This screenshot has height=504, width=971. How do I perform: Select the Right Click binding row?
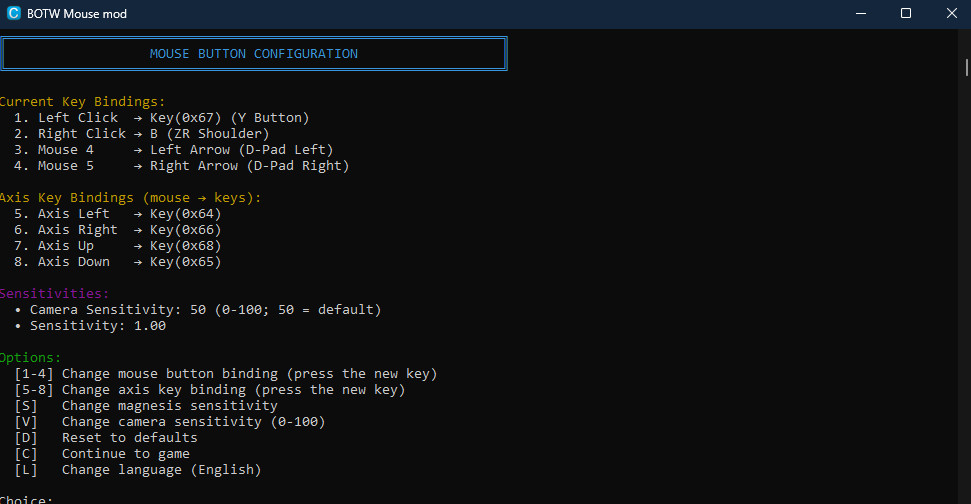pos(142,134)
